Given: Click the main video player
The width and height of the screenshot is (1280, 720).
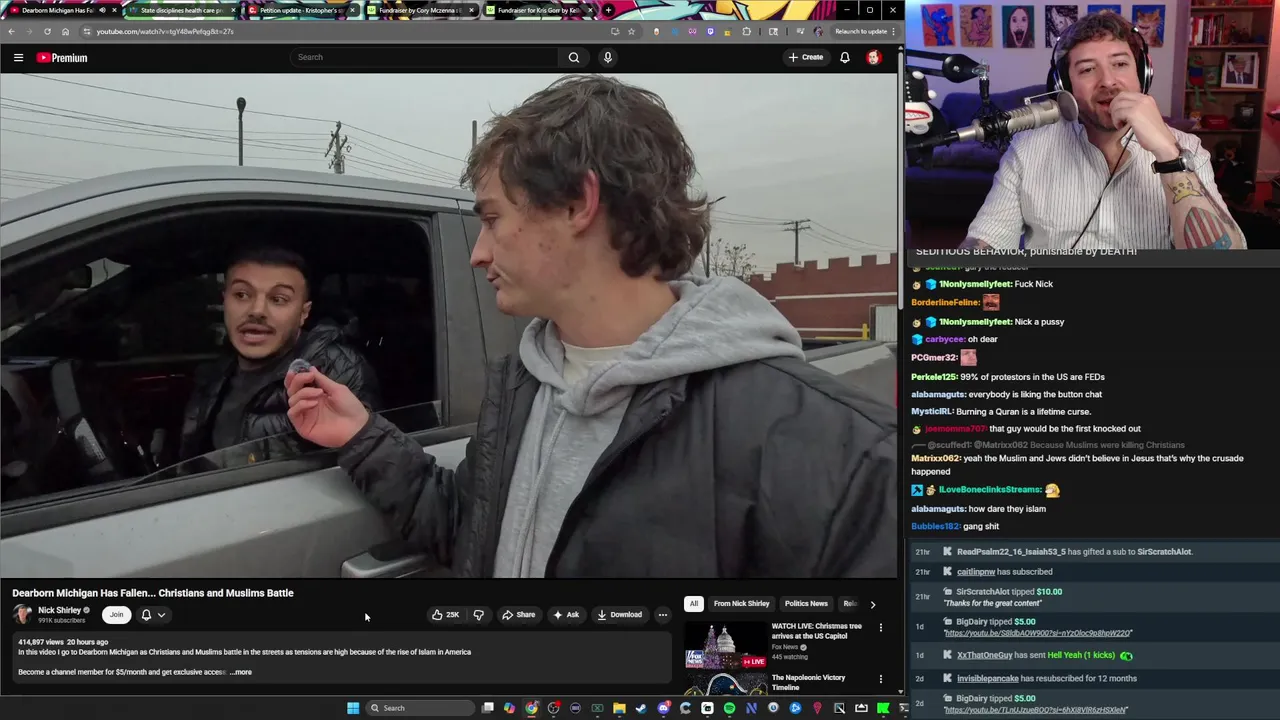Looking at the screenshot, I should coord(449,326).
